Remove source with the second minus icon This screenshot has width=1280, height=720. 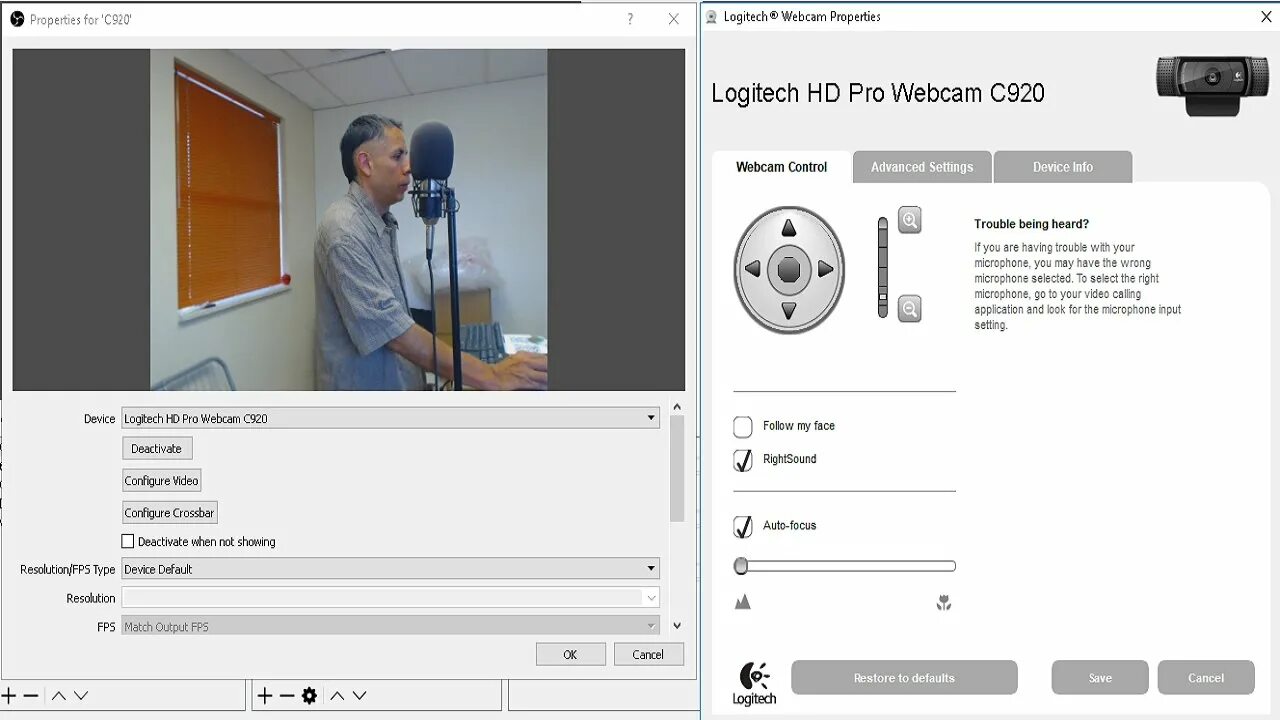(287, 695)
